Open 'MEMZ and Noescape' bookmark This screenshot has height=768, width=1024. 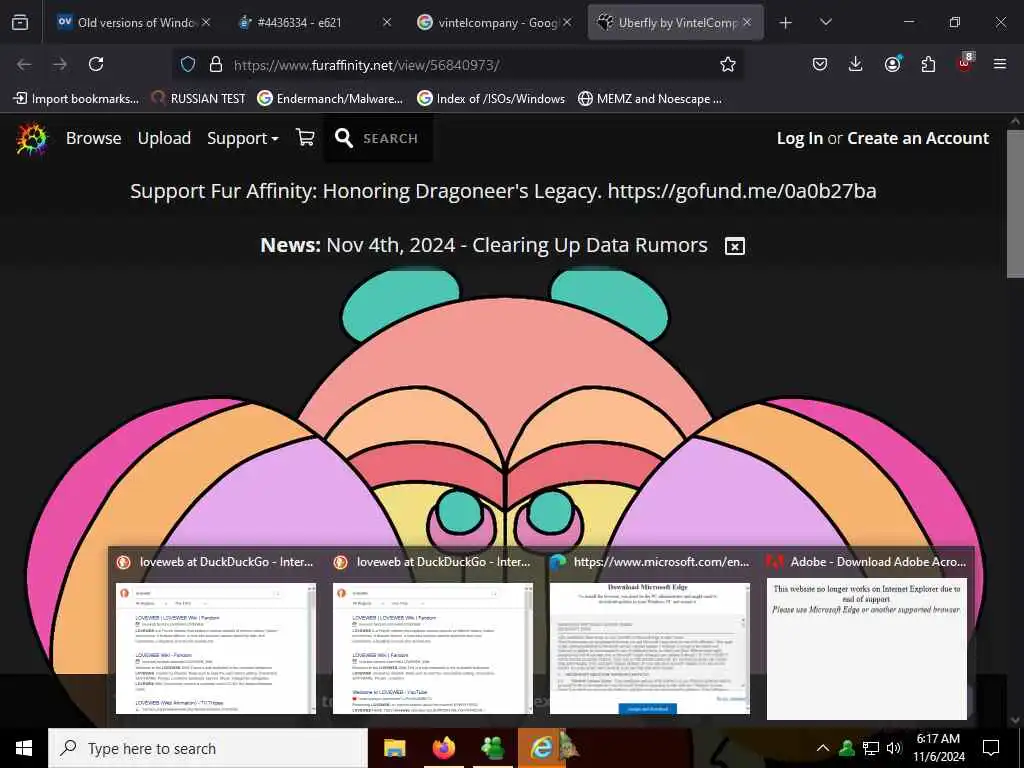(650, 99)
